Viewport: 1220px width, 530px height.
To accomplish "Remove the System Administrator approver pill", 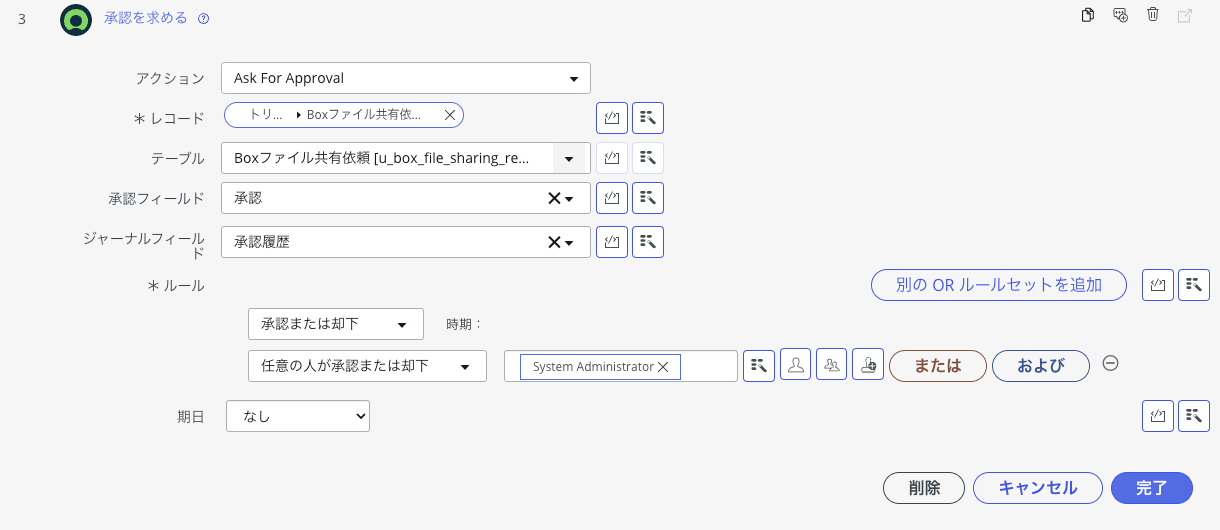I will [x=663, y=367].
